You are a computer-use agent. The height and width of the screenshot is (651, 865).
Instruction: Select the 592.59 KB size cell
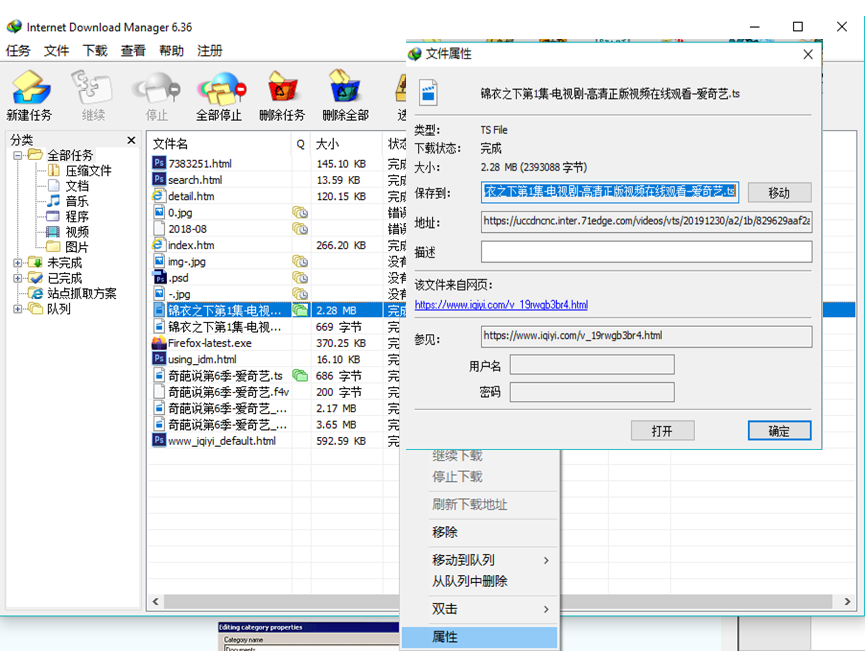341,441
